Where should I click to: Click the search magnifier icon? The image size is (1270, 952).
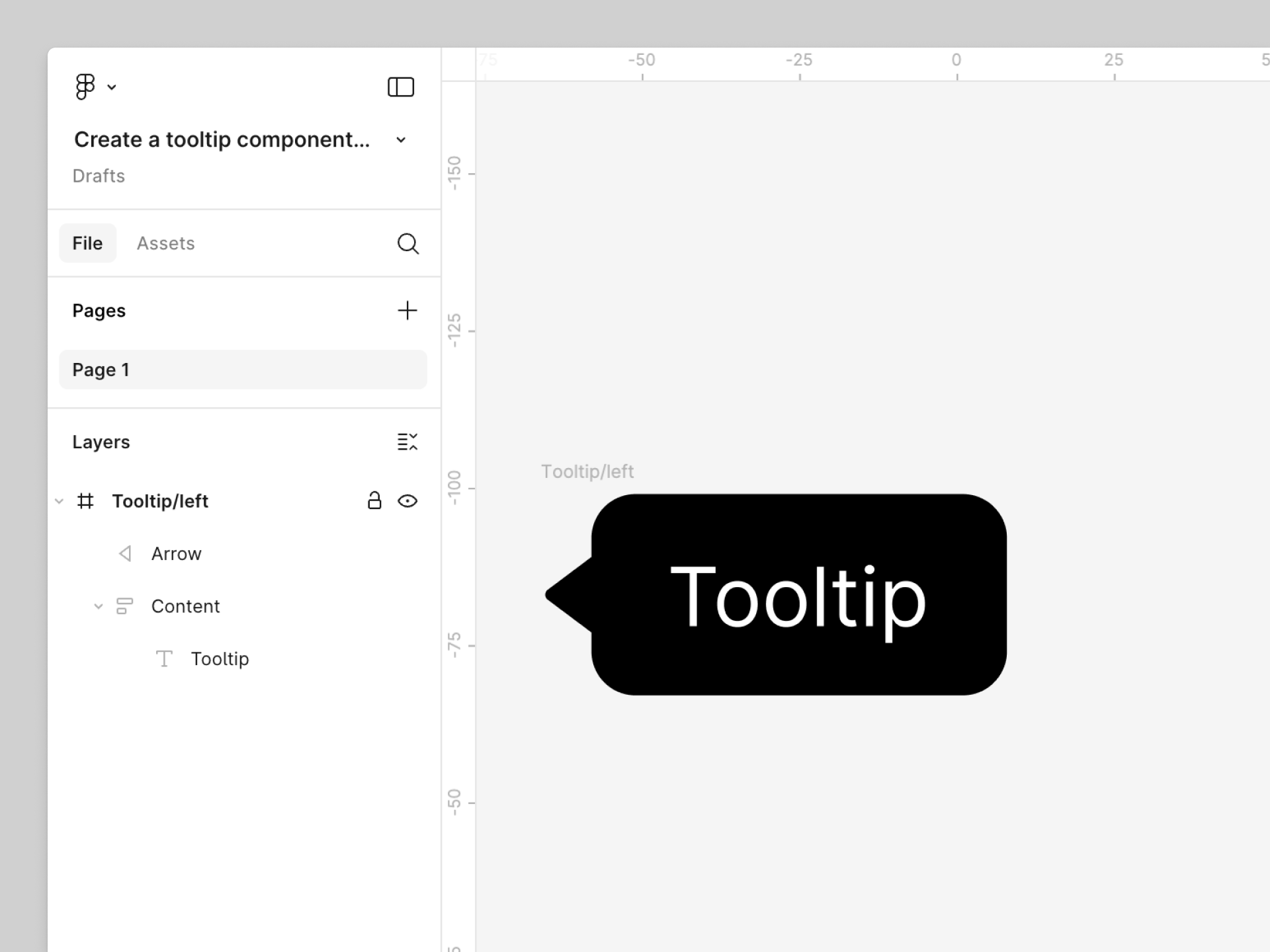pos(407,243)
